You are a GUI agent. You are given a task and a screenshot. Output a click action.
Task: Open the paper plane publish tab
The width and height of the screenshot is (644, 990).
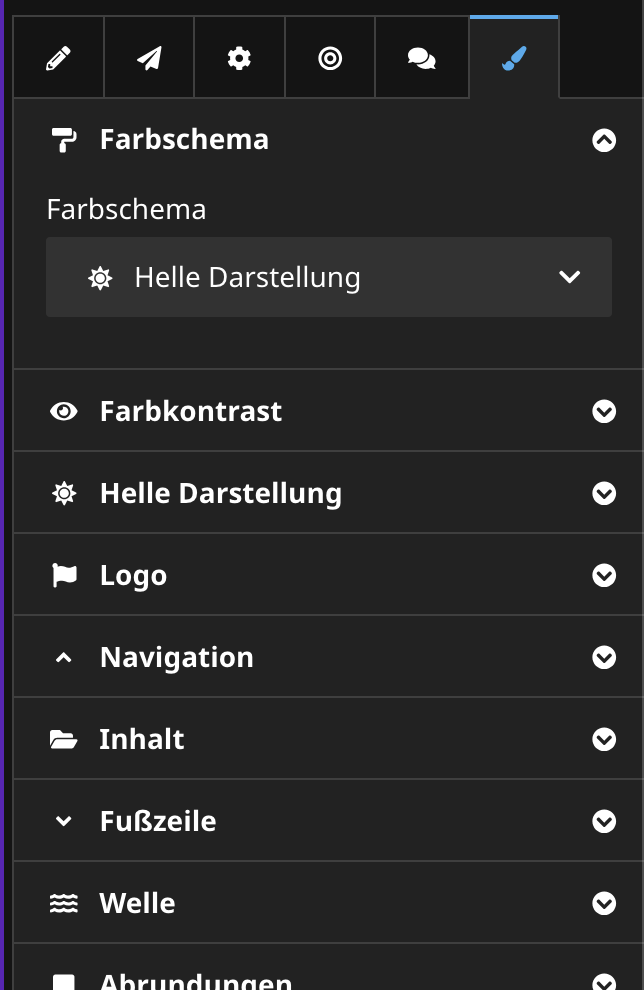149,59
